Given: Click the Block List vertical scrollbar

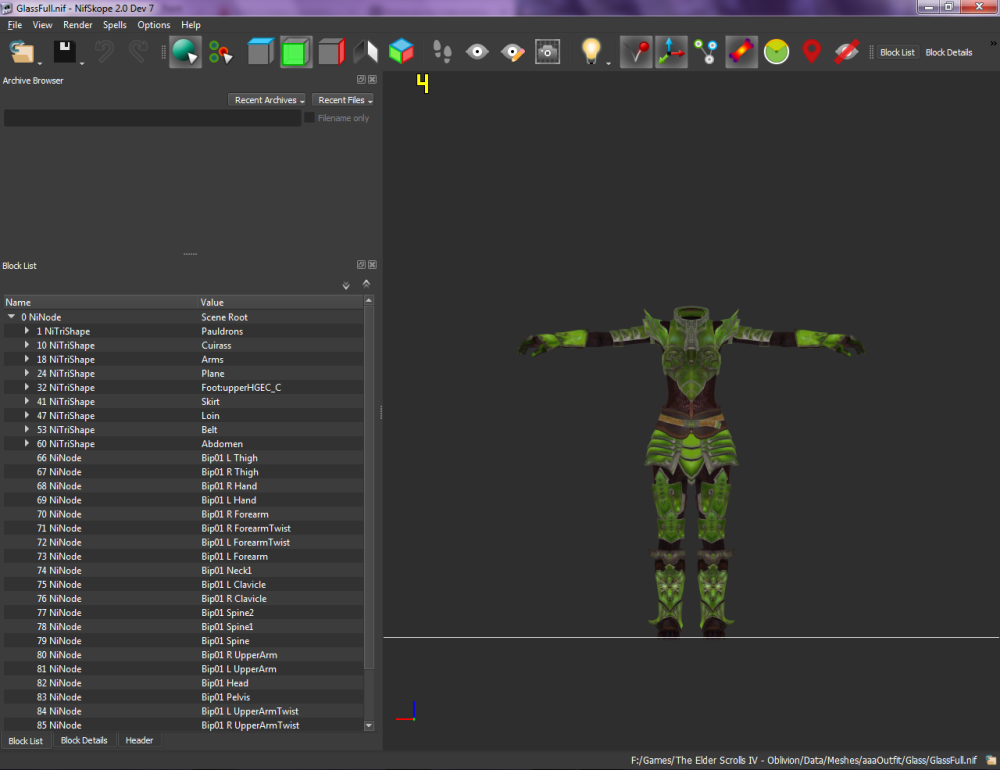Looking at the screenshot, I should pyautogui.click(x=369, y=487).
